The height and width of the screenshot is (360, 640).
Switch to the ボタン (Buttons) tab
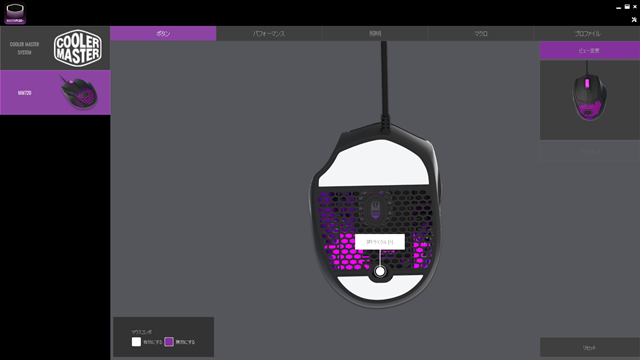tap(163, 33)
